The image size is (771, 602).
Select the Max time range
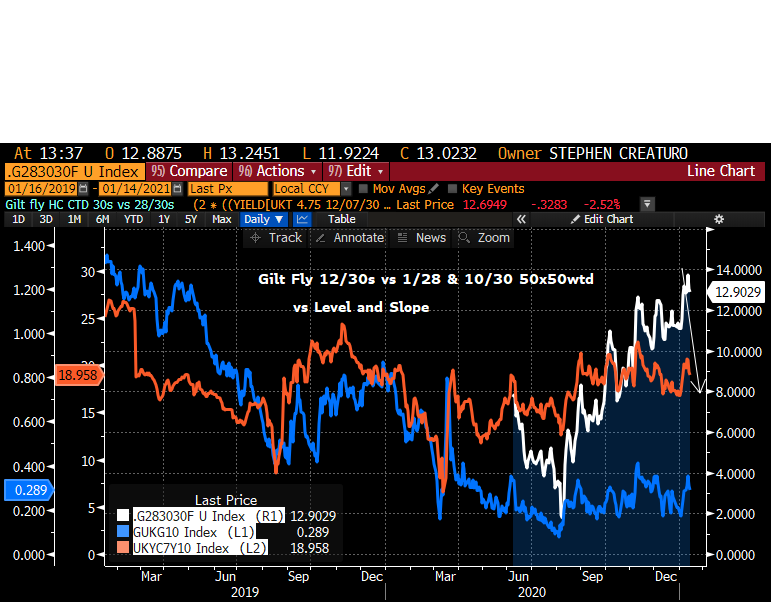tap(221, 219)
